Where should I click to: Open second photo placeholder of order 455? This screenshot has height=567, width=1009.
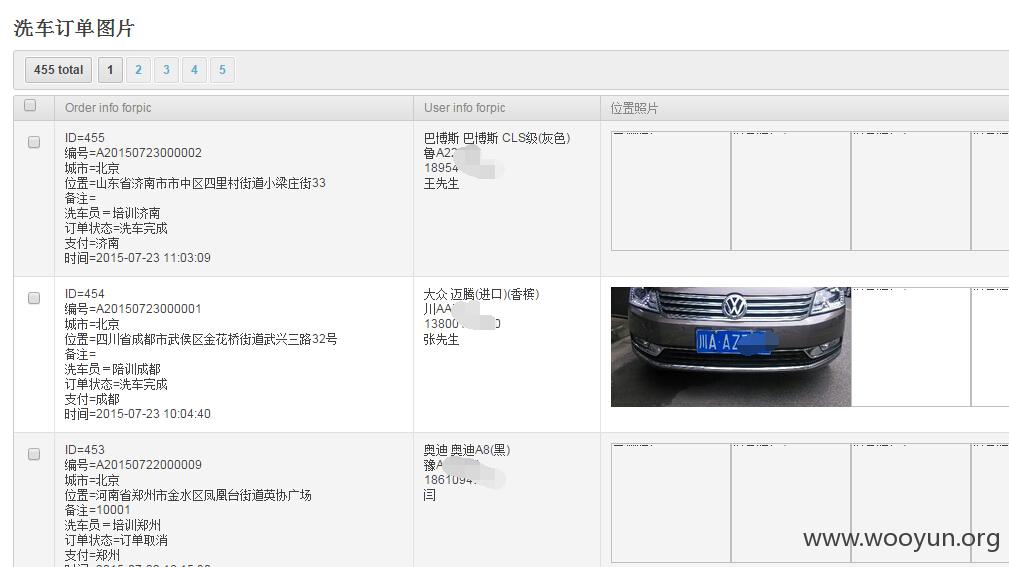point(791,191)
